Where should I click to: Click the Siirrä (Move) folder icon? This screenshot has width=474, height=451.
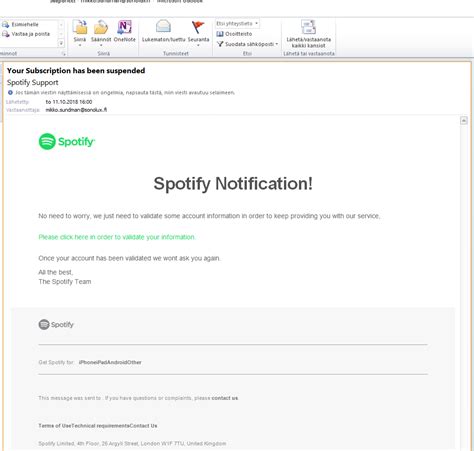coord(80,27)
